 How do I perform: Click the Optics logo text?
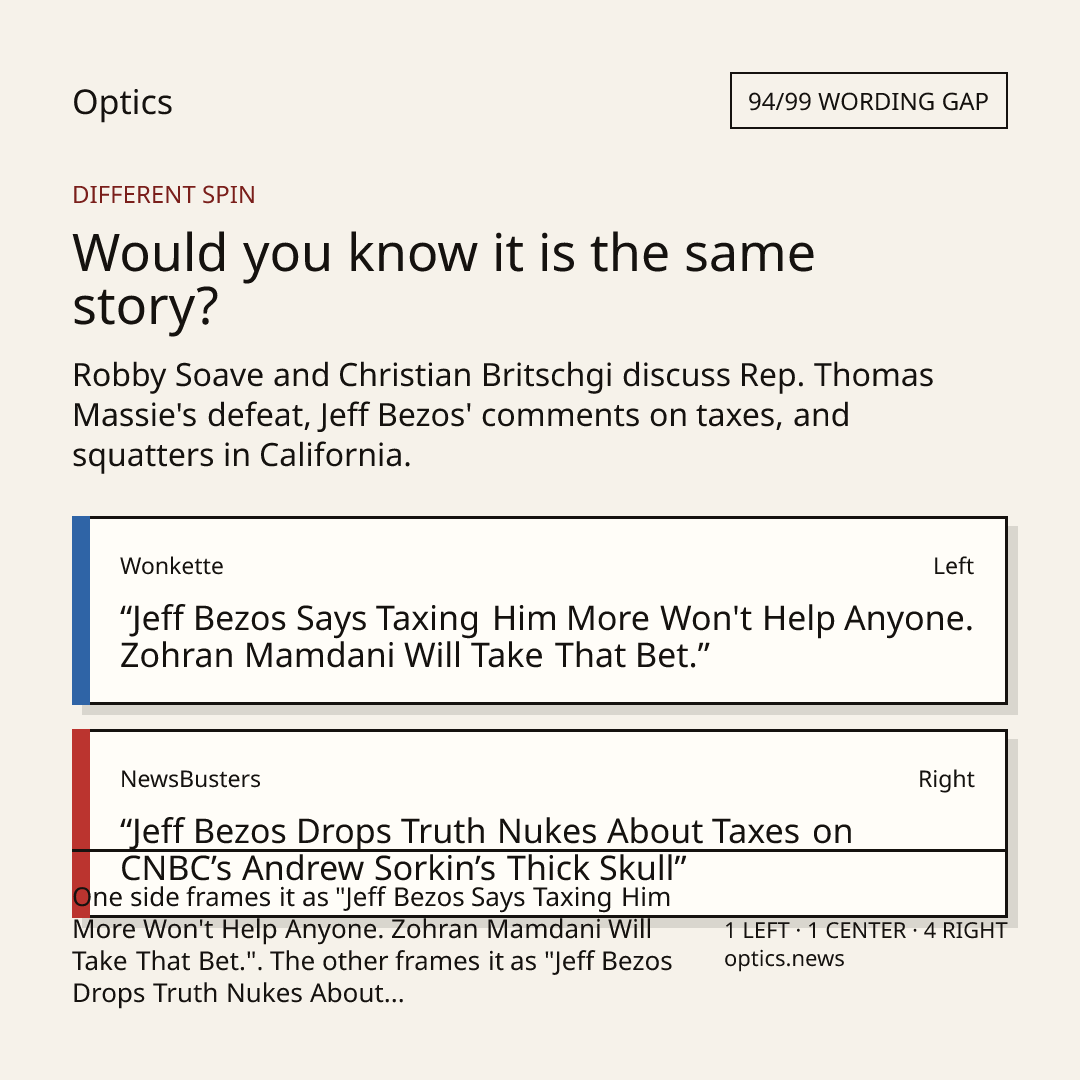tap(123, 103)
